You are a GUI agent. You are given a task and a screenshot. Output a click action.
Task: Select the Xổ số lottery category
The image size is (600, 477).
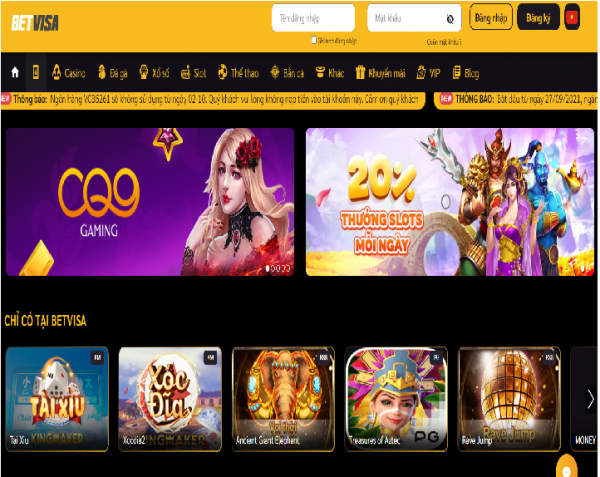click(154, 72)
